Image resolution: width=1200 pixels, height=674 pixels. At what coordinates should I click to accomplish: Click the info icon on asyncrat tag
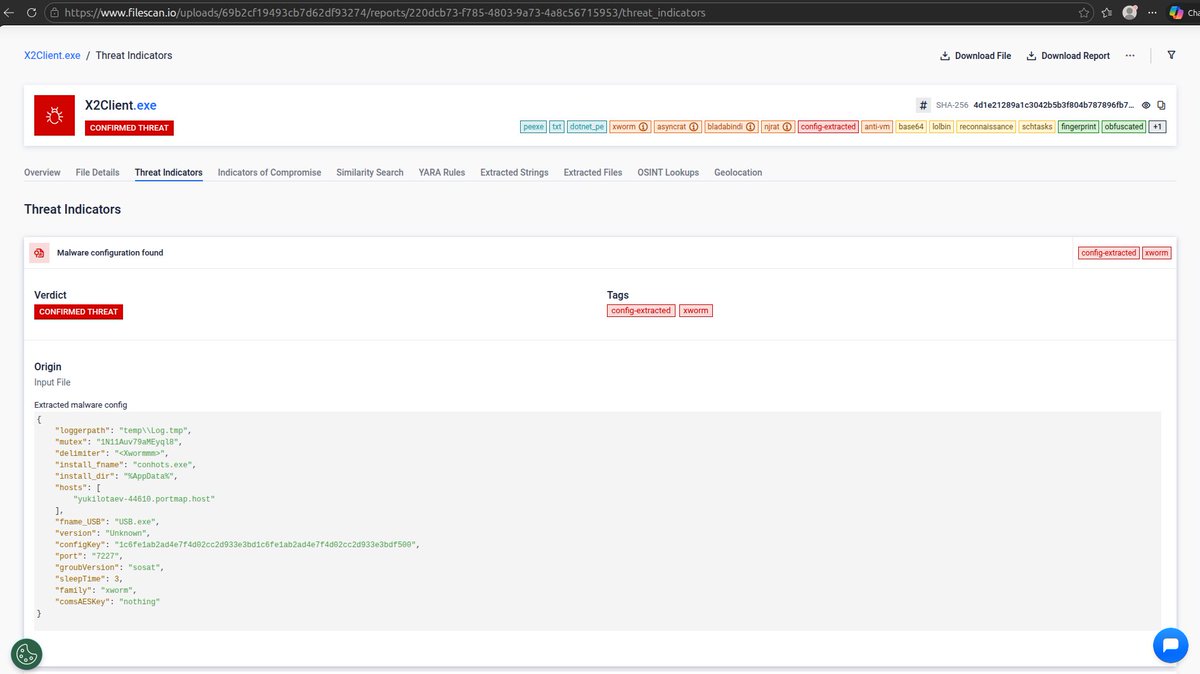[x=694, y=127]
